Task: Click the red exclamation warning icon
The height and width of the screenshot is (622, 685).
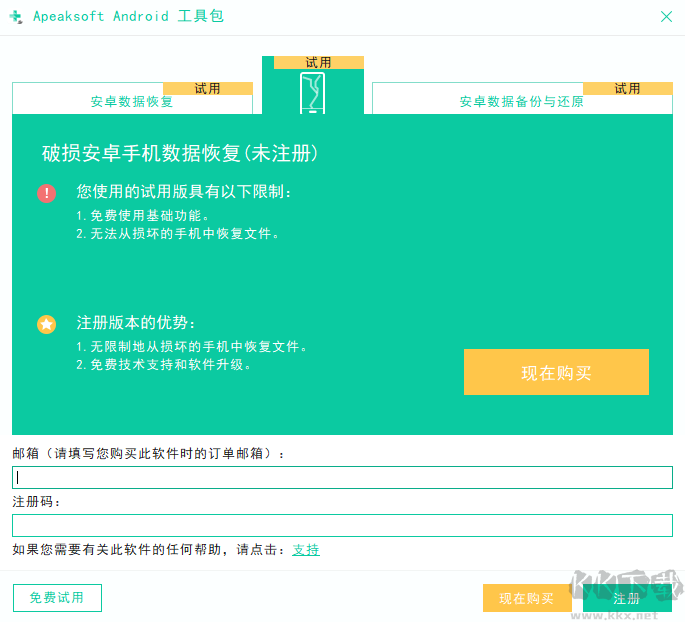Action: [x=46, y=194]
